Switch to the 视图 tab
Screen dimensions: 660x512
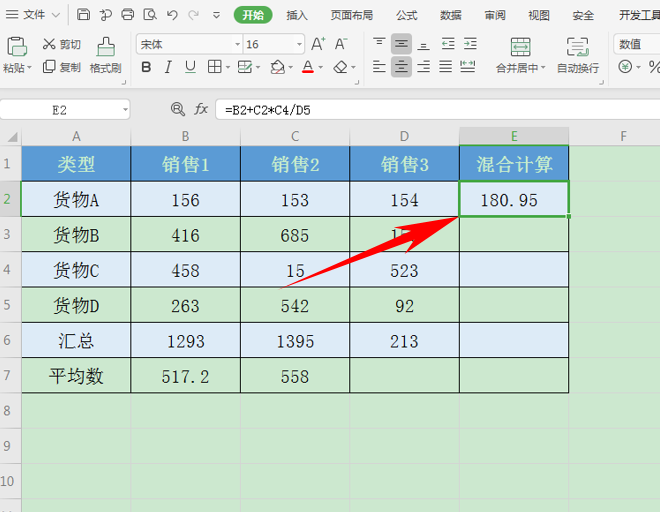[539, 15]
